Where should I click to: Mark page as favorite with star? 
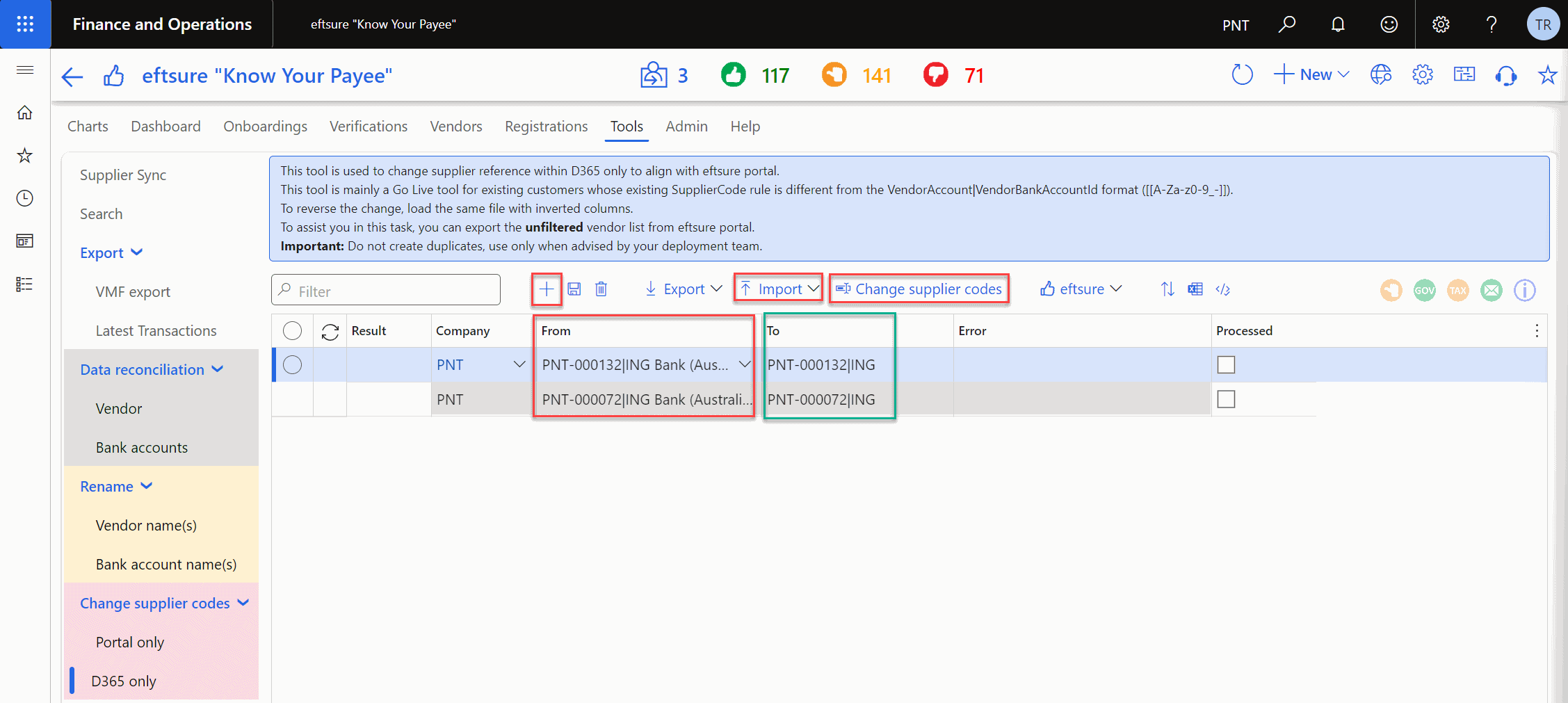click(x=1547, y=74)
